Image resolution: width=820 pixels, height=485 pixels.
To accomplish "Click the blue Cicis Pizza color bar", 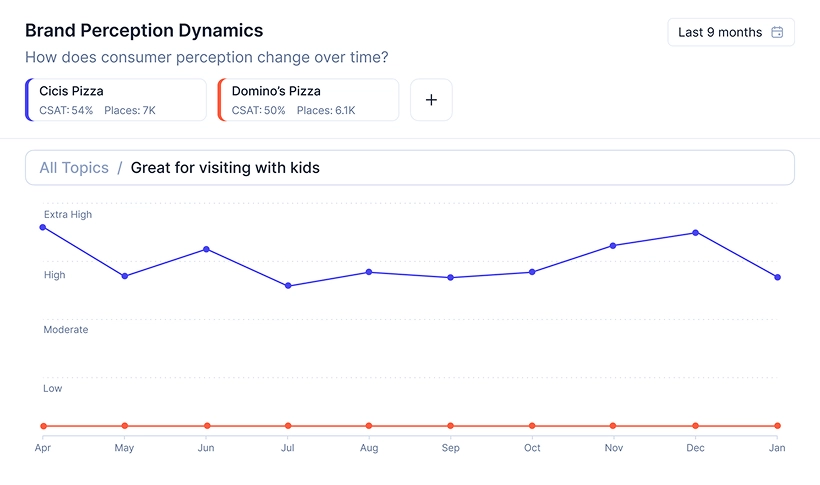I will click(28, 100).
